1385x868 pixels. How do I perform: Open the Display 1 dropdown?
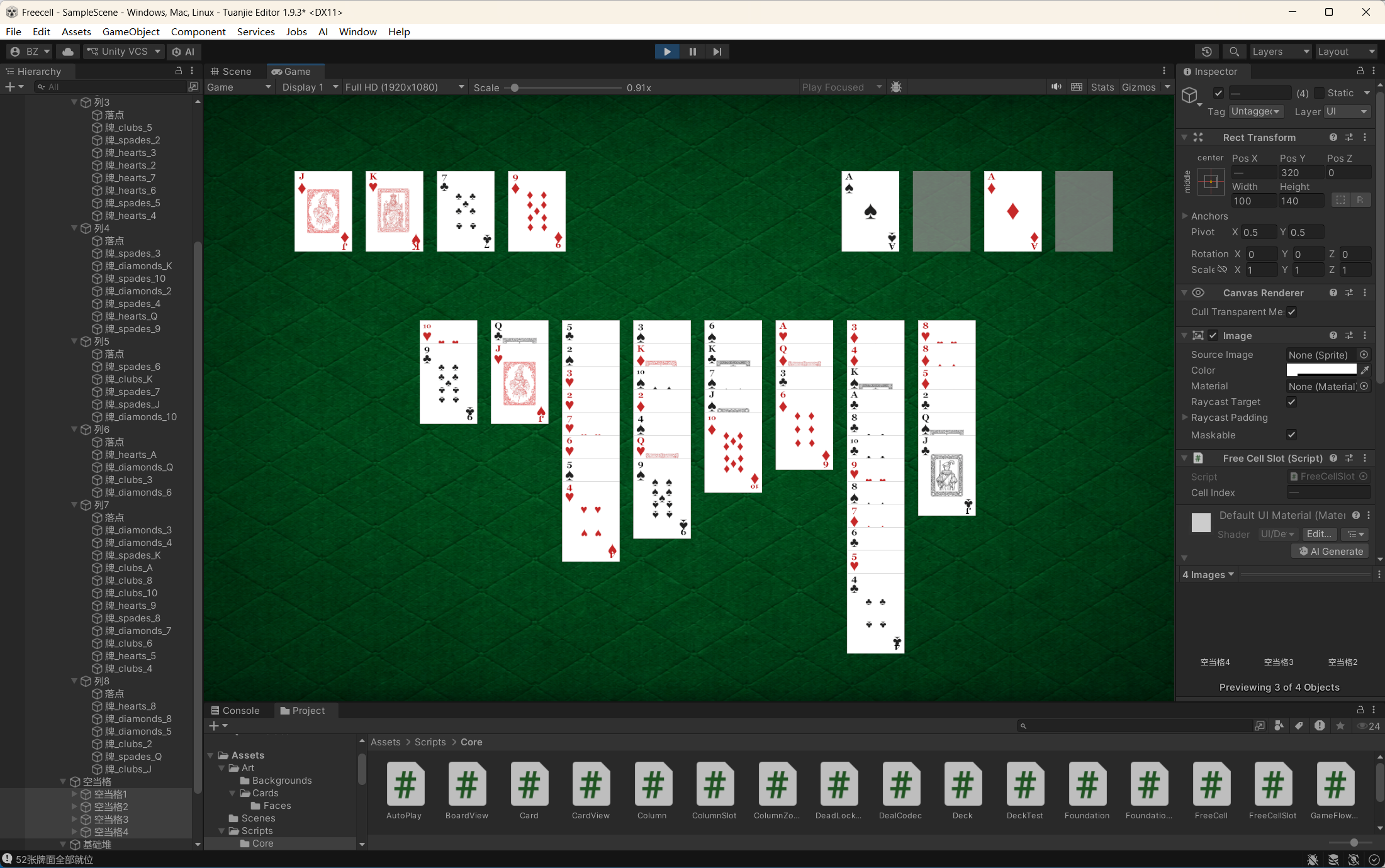(x=310, y=87)
